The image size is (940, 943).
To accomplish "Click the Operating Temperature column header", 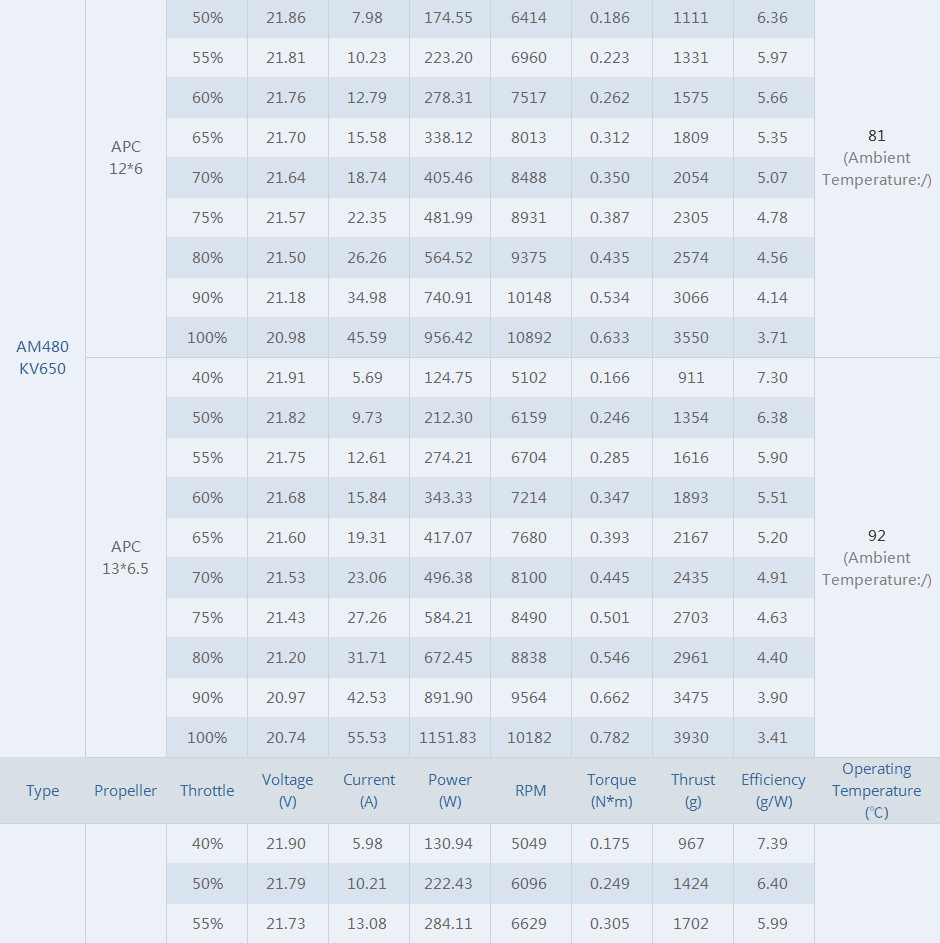I will [877, 791].
